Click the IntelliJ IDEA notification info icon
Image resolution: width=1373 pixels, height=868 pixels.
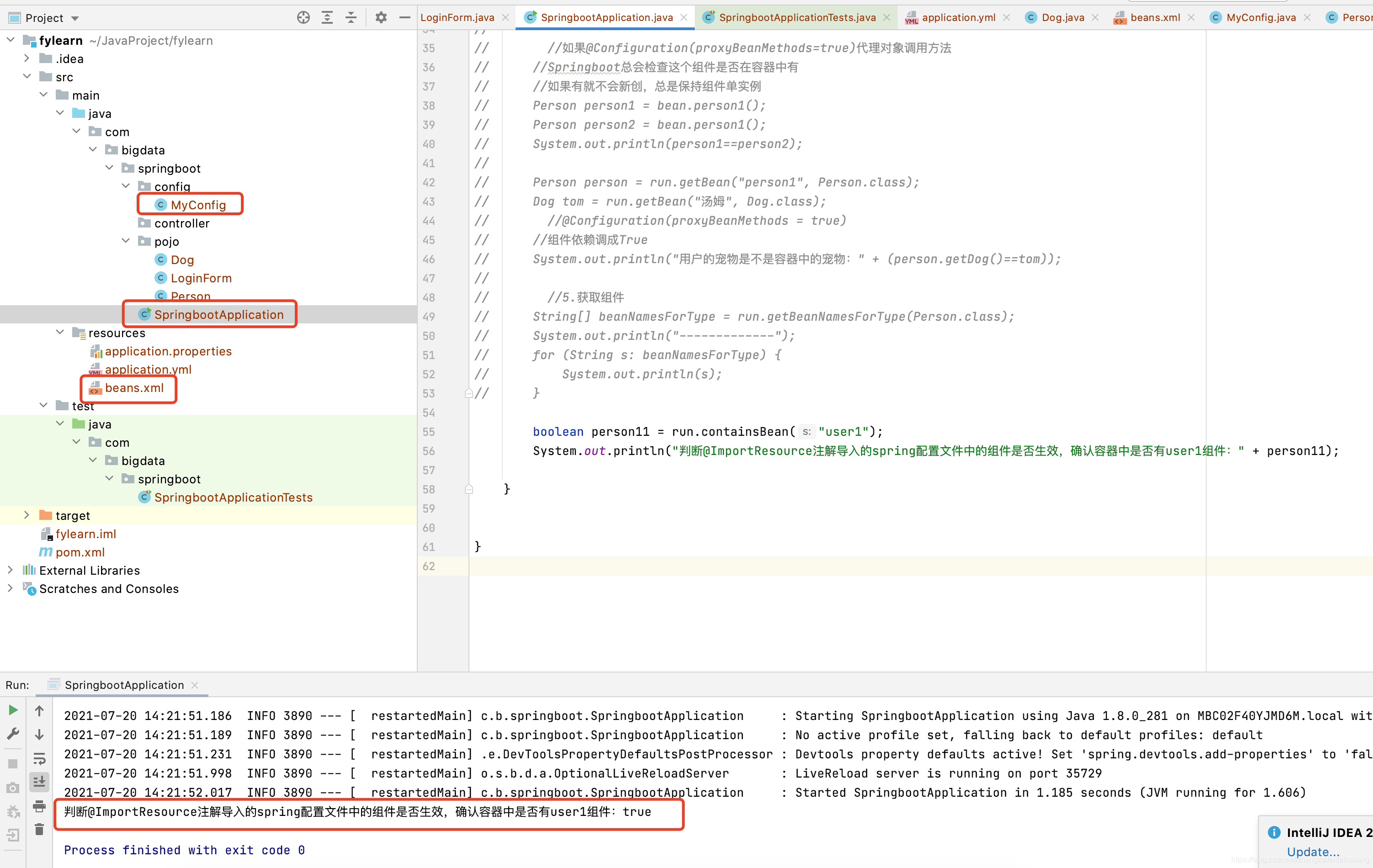pos(1274,832)
